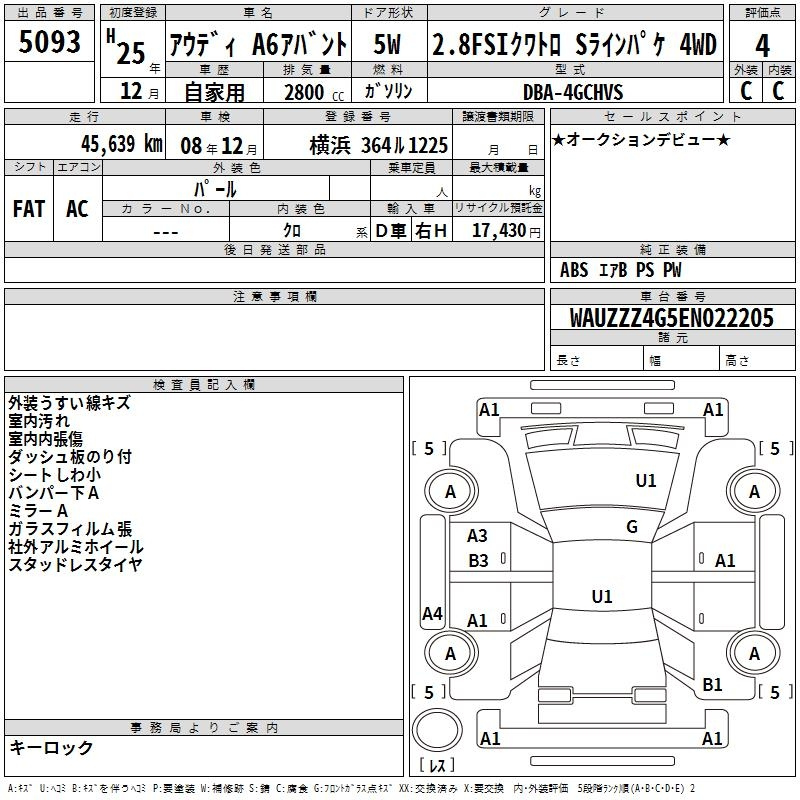Select inspector note 外装うすい線キズ
The image size is (800, 800).
tap(69, 403)
